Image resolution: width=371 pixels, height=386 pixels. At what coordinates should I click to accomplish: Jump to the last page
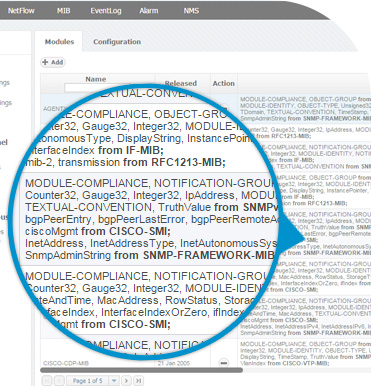(x=138, y=380)
